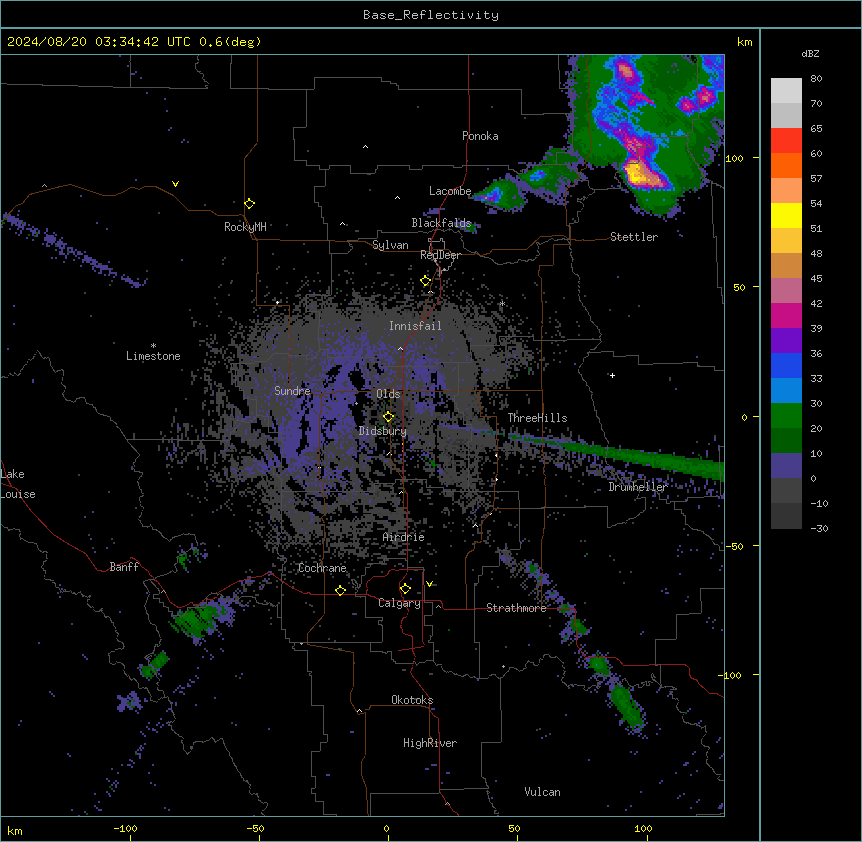862x842 pixels.
Task: Click the Okotoks town label
Action: 412,700
